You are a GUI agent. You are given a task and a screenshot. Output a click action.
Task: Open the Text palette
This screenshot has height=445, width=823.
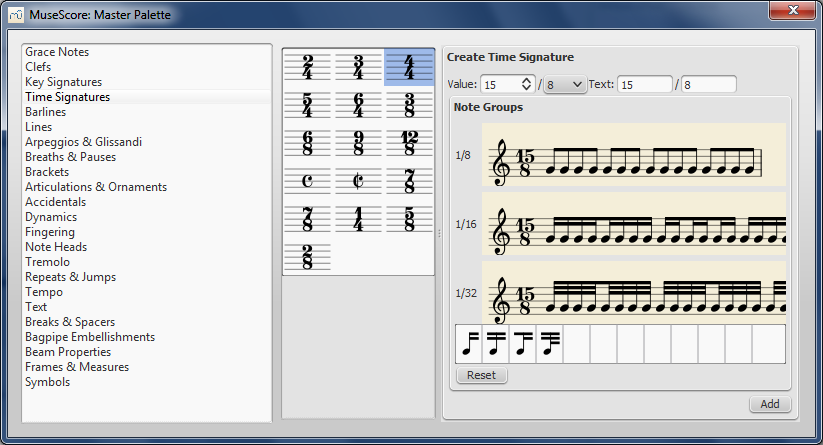(x=36, y=307)
